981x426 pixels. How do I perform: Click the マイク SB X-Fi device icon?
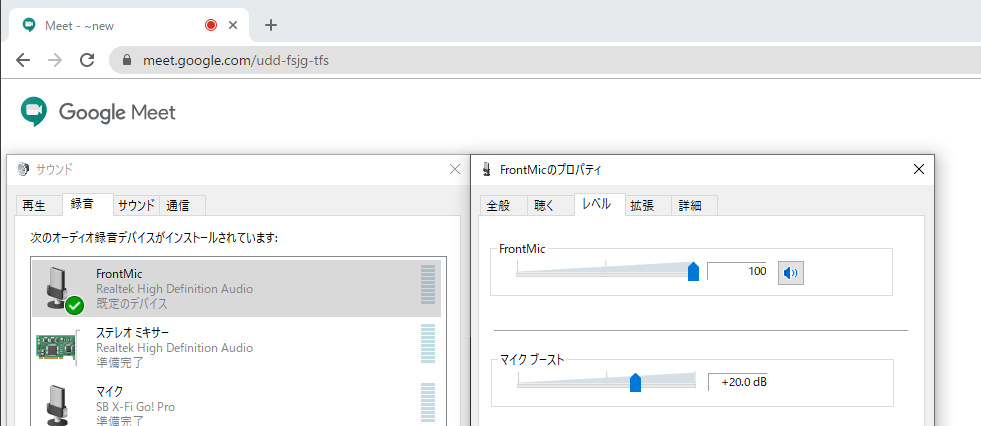click(x=58, y=405)
